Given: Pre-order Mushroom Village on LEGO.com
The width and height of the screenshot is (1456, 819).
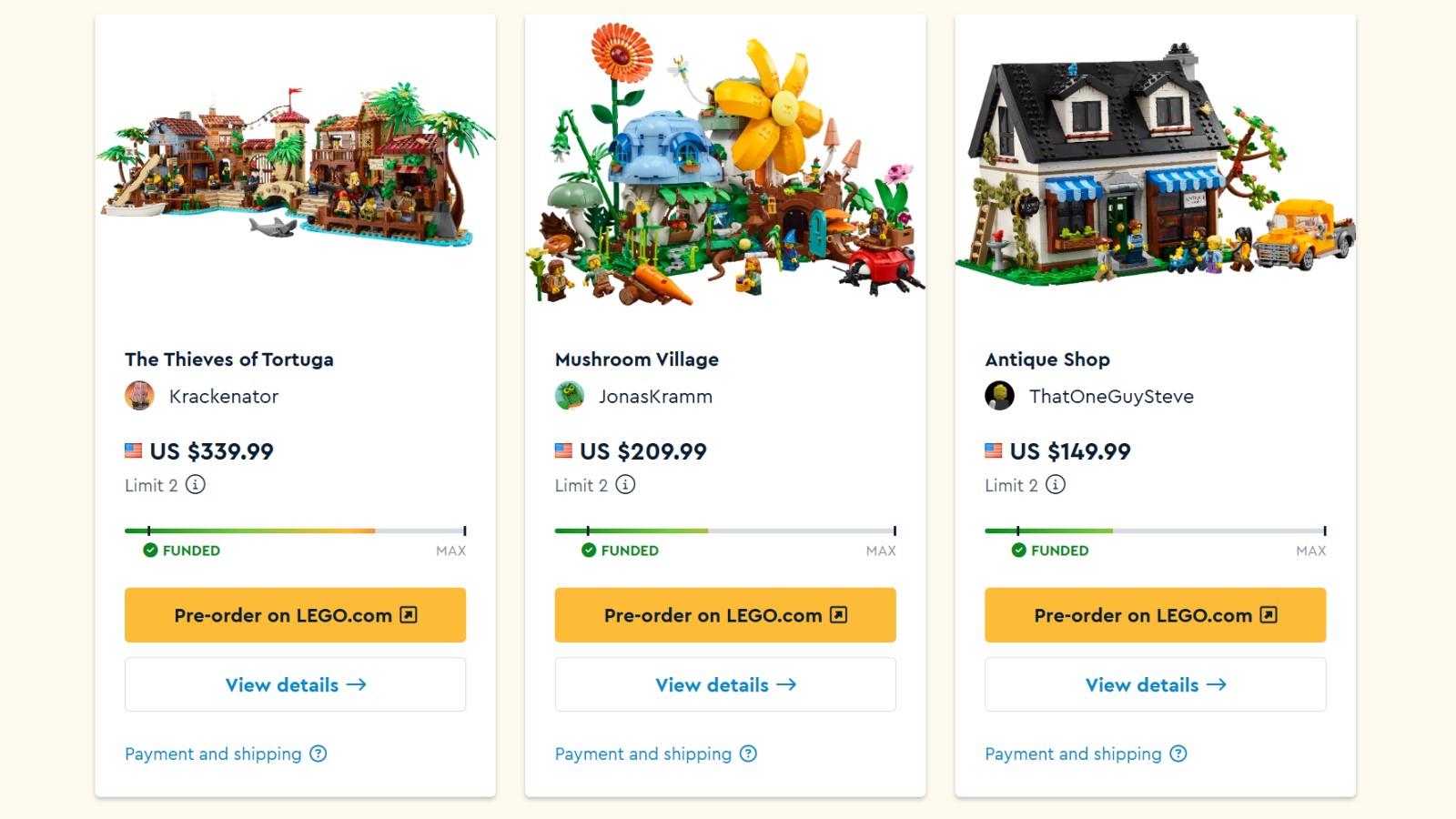Looking at the screenshot, I should 725,615.
